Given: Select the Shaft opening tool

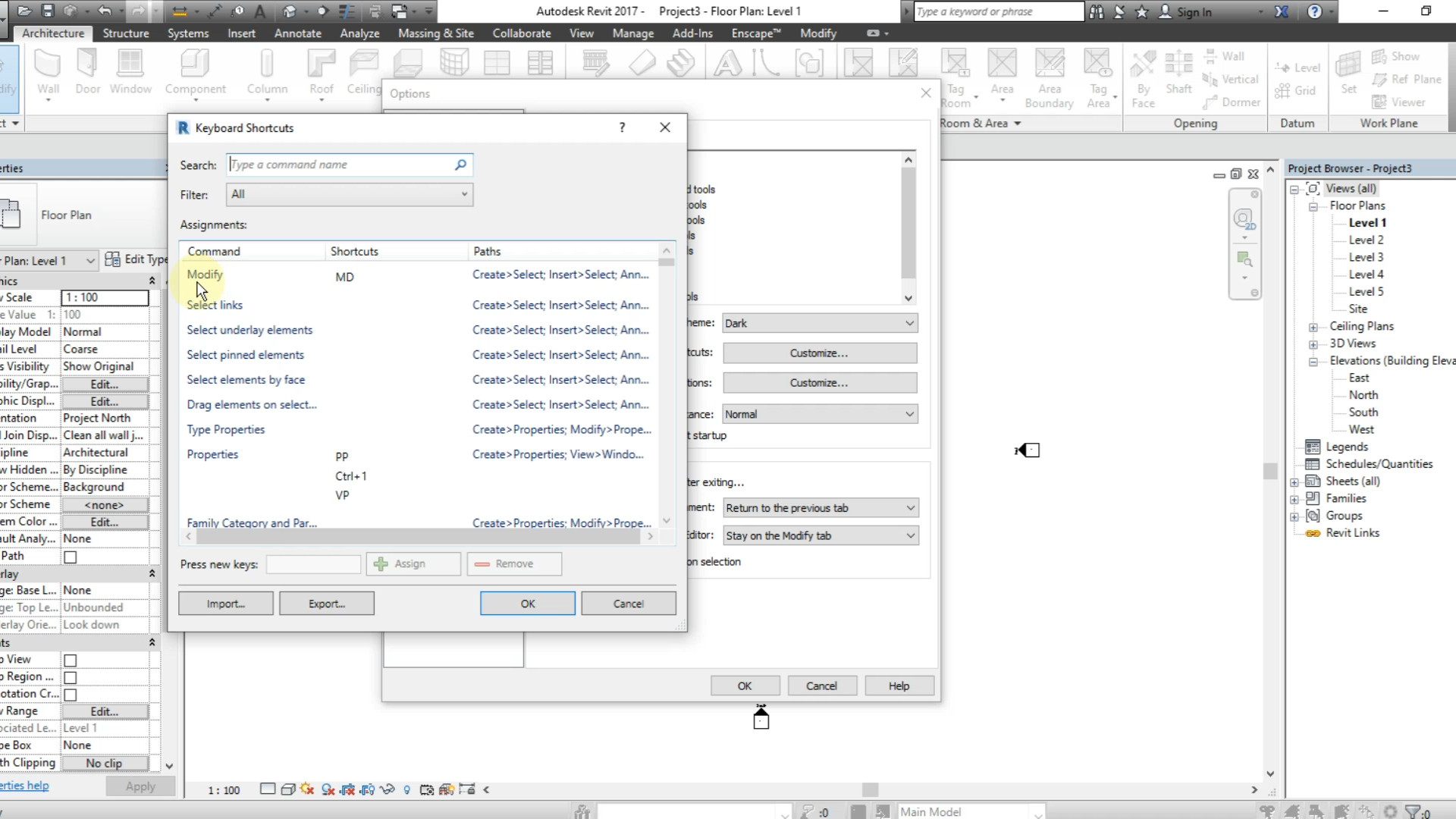Looking at the screenshot, I should click(1178, 73).
